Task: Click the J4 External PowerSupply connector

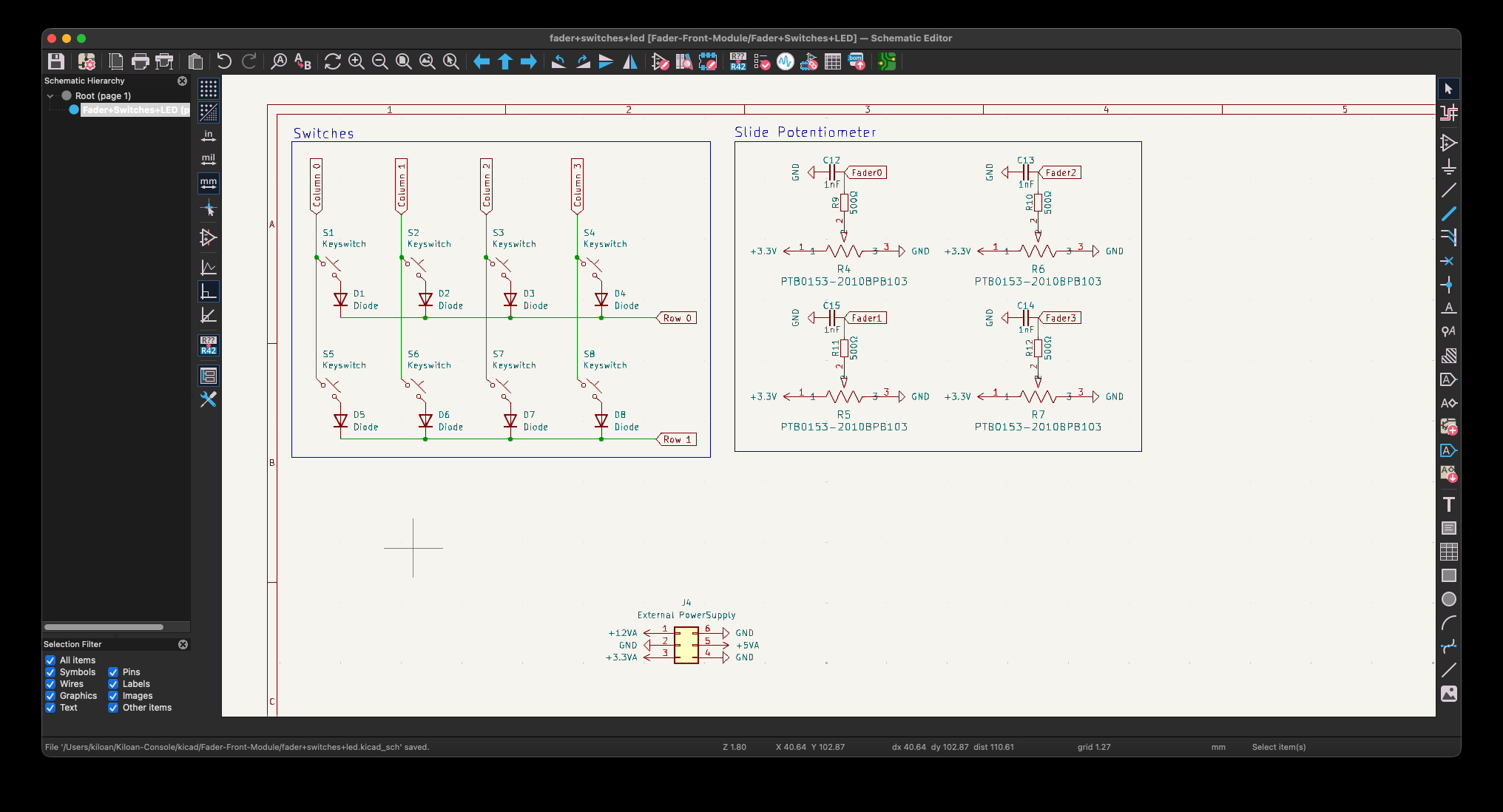Action: 686,645
